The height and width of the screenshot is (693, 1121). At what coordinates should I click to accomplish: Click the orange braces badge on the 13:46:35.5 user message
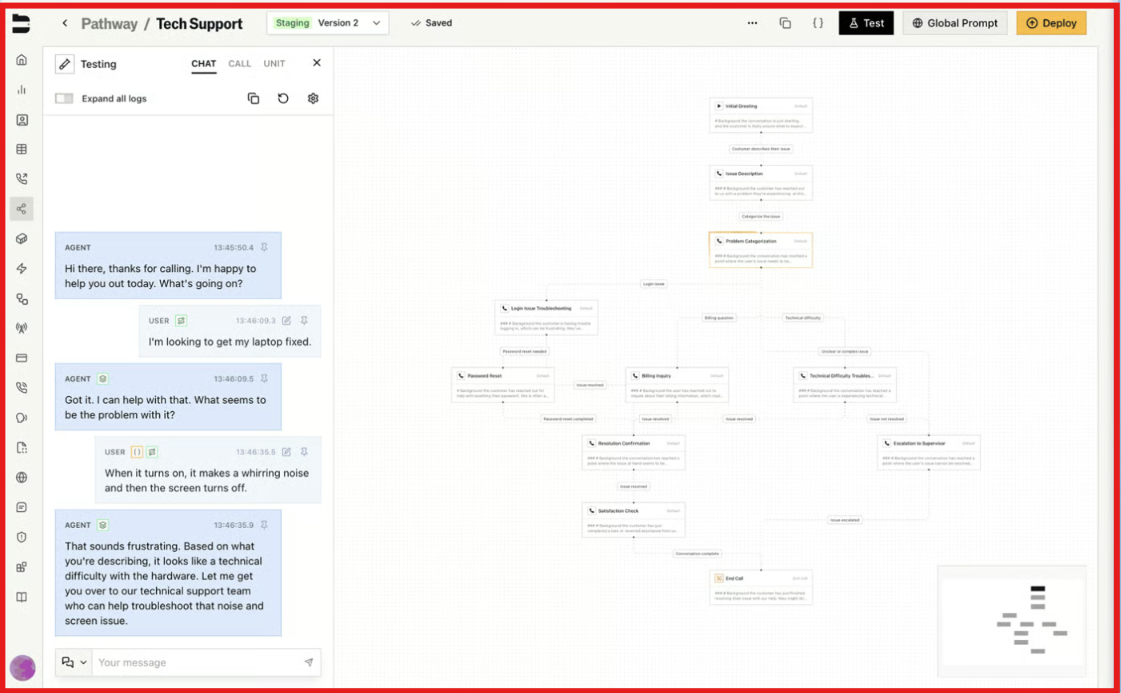(x=137, y=452)
